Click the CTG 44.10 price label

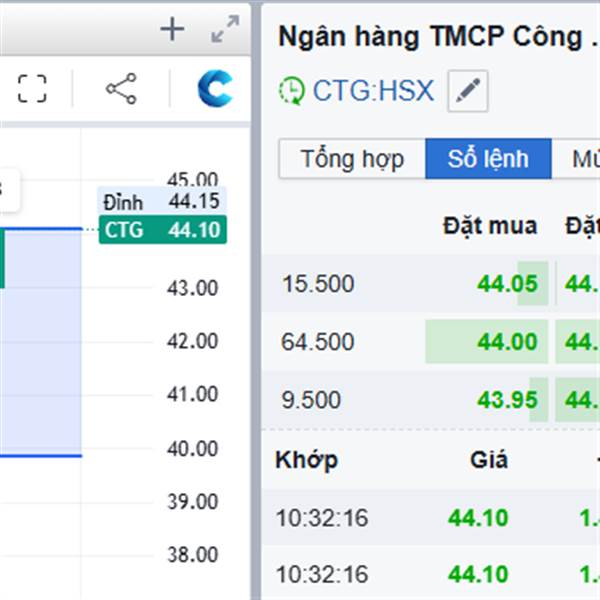[x=163, y=230]
